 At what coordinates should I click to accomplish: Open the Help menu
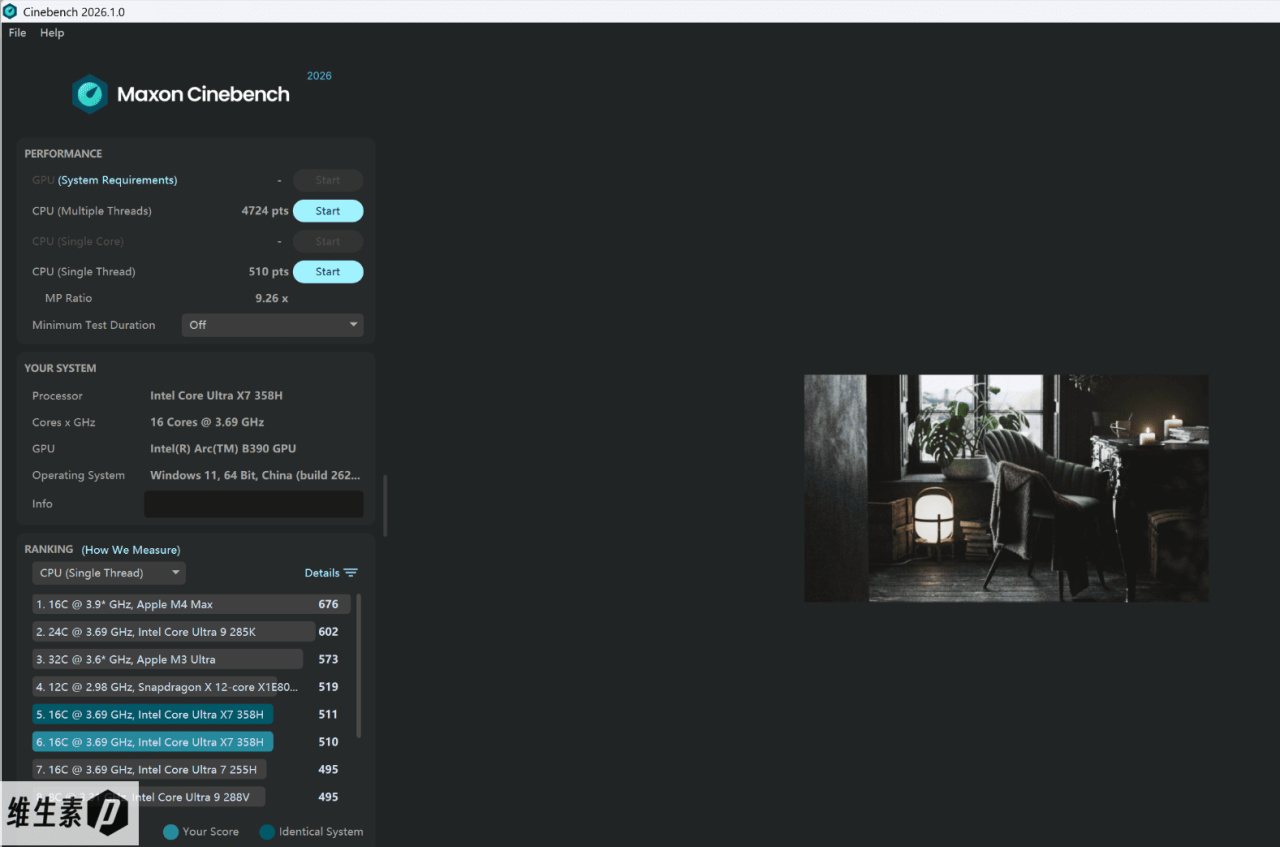tap(52, 33)
